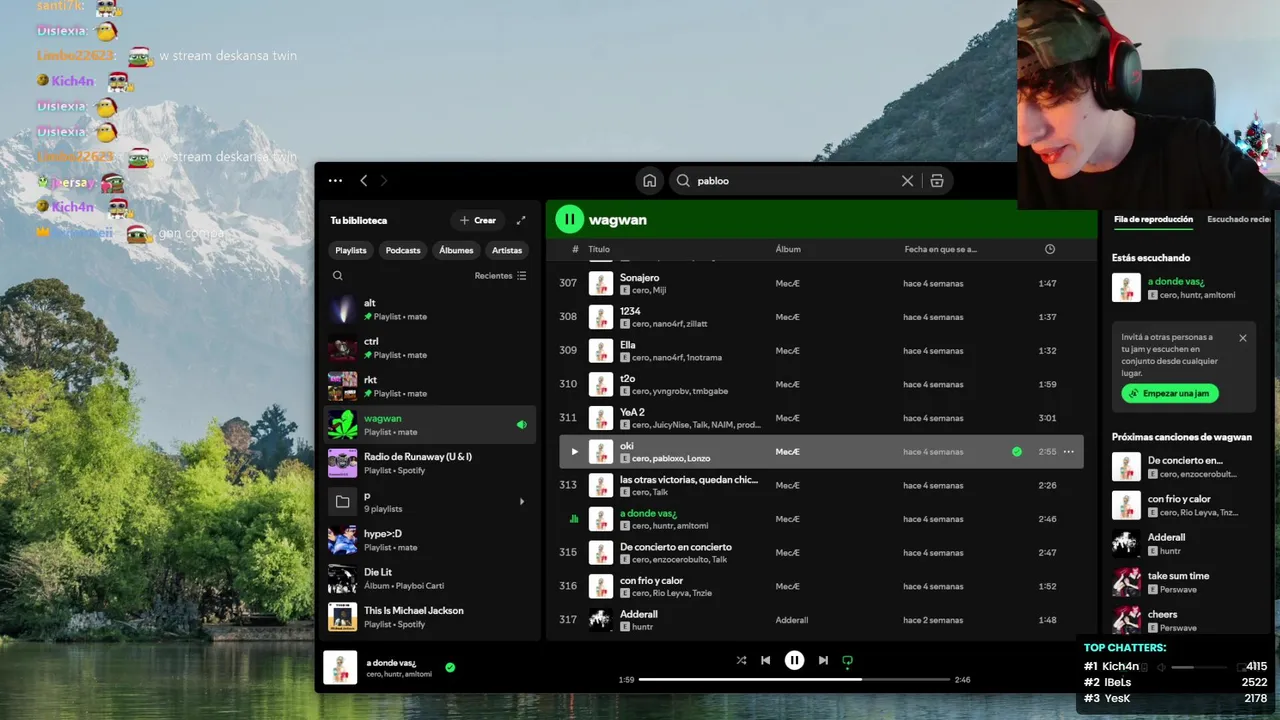
Task: Open Adderall album link in track 317
Action: point(792,620)
